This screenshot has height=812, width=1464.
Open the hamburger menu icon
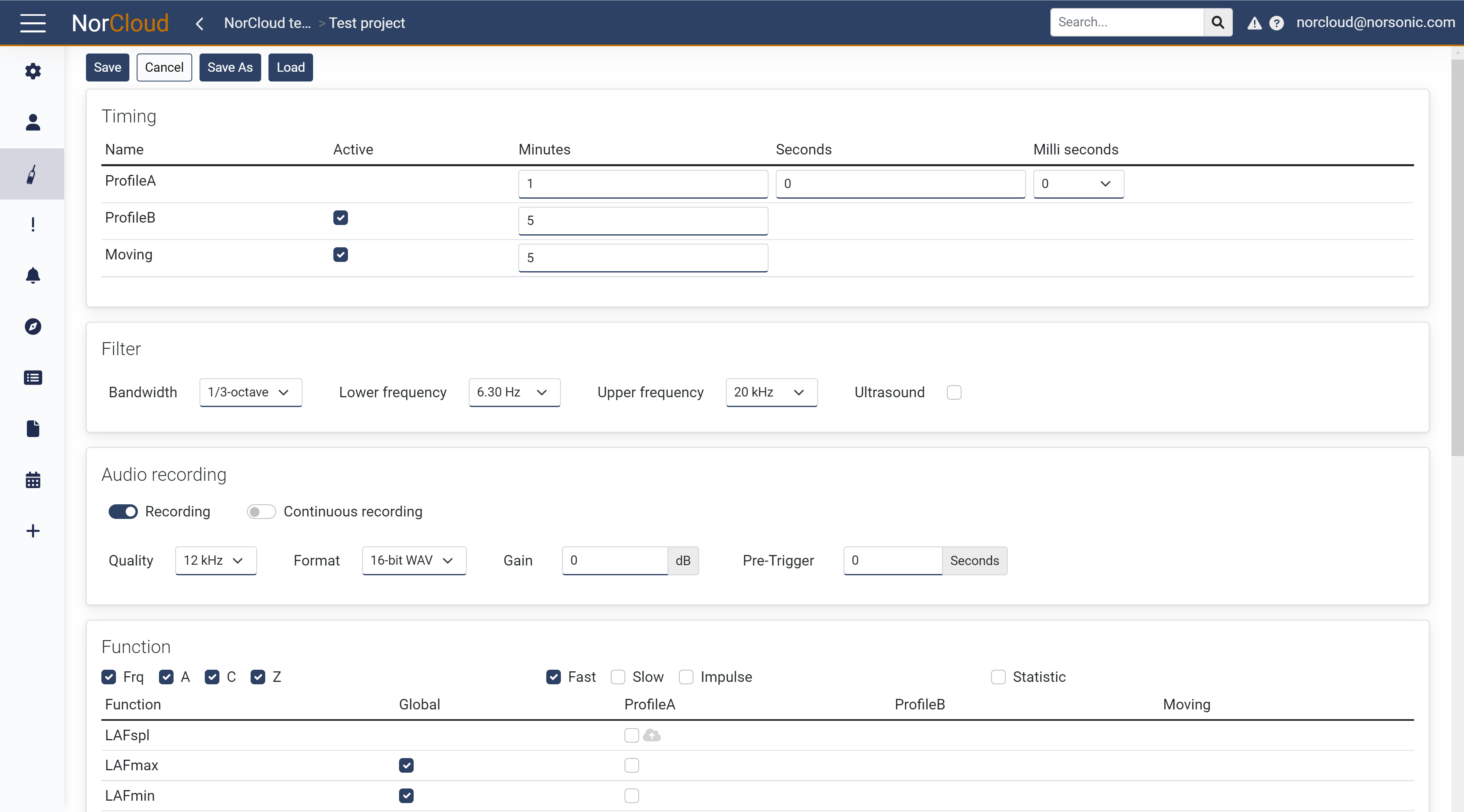[33, 22]
